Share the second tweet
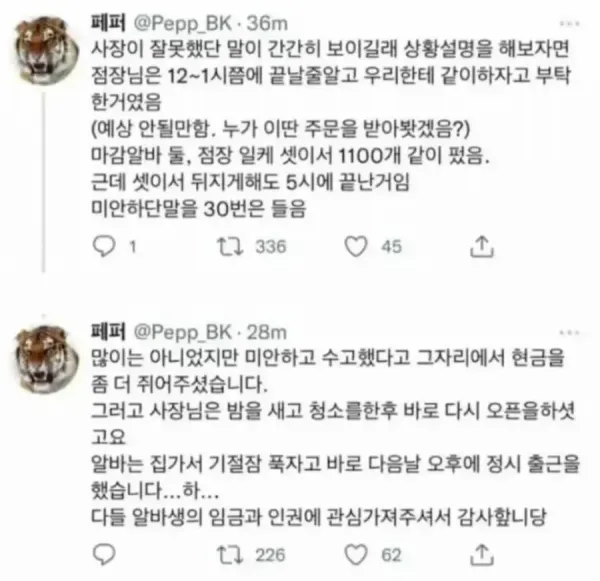 [x=482, y=555]
